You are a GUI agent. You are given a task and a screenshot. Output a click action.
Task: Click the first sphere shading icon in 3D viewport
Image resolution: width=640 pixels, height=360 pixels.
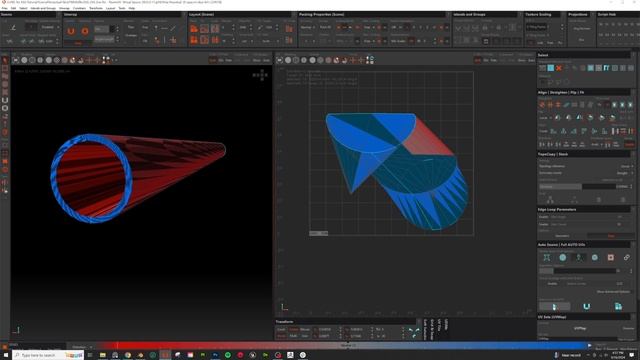click(24, 60)
